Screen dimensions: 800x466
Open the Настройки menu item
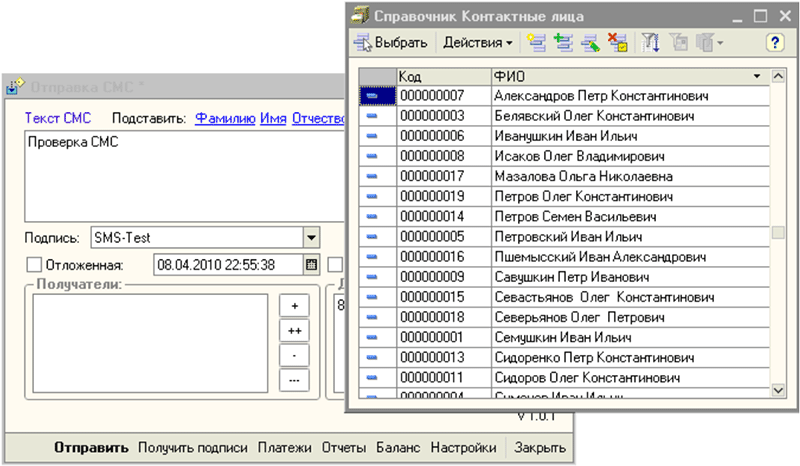point(464,448)
